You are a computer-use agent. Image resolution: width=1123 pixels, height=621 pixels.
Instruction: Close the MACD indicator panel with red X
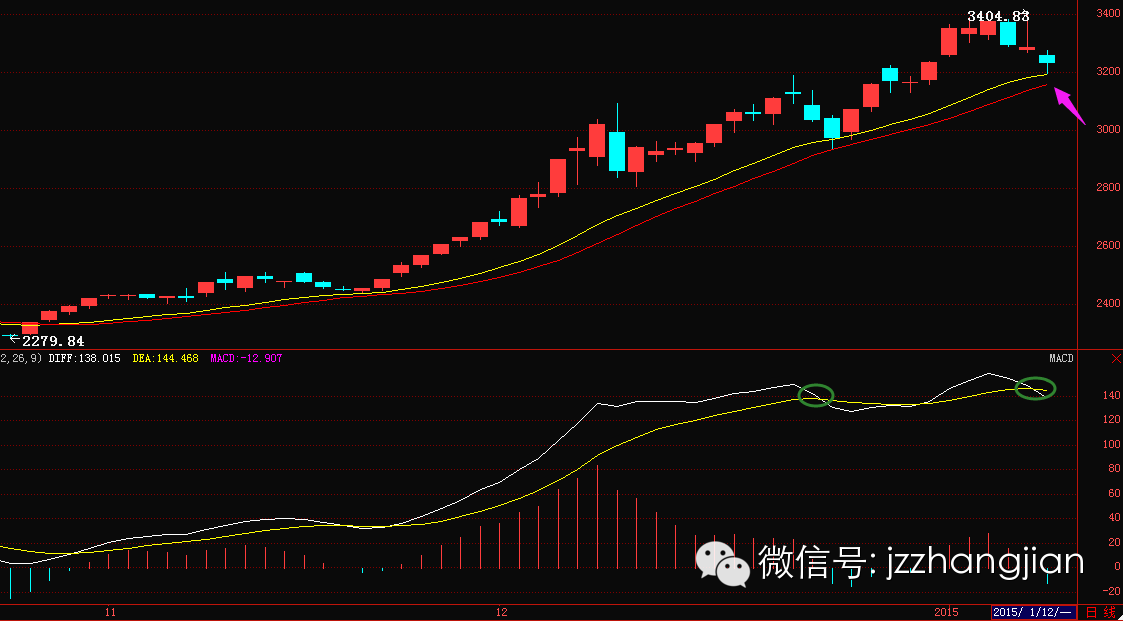[x=1116, y=358]
